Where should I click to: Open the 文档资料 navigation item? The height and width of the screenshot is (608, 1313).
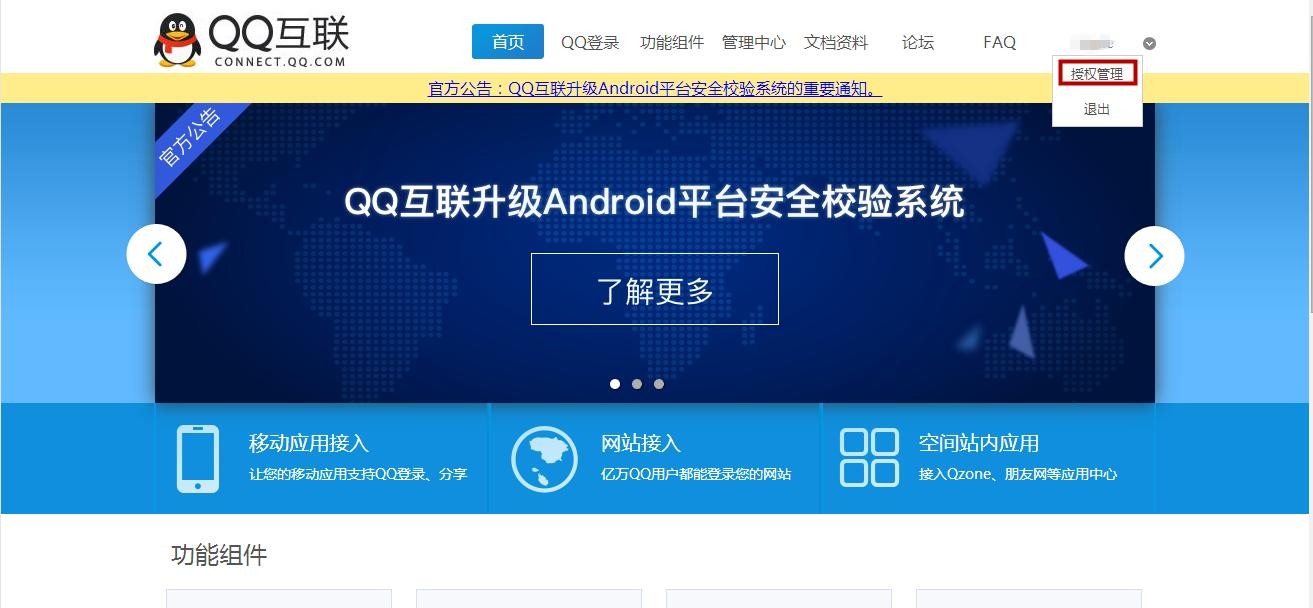tap(836, 42)
